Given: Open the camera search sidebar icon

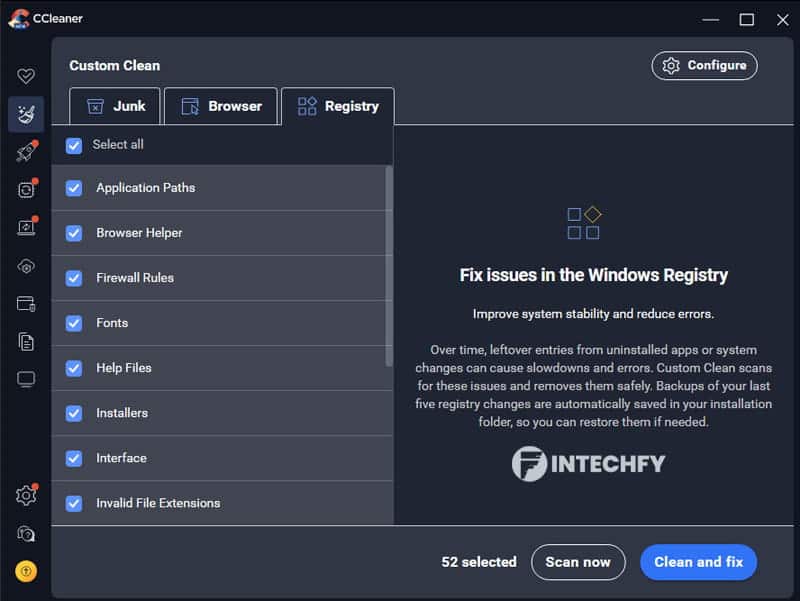Looking at the screenshot, I should coord(26,534).
